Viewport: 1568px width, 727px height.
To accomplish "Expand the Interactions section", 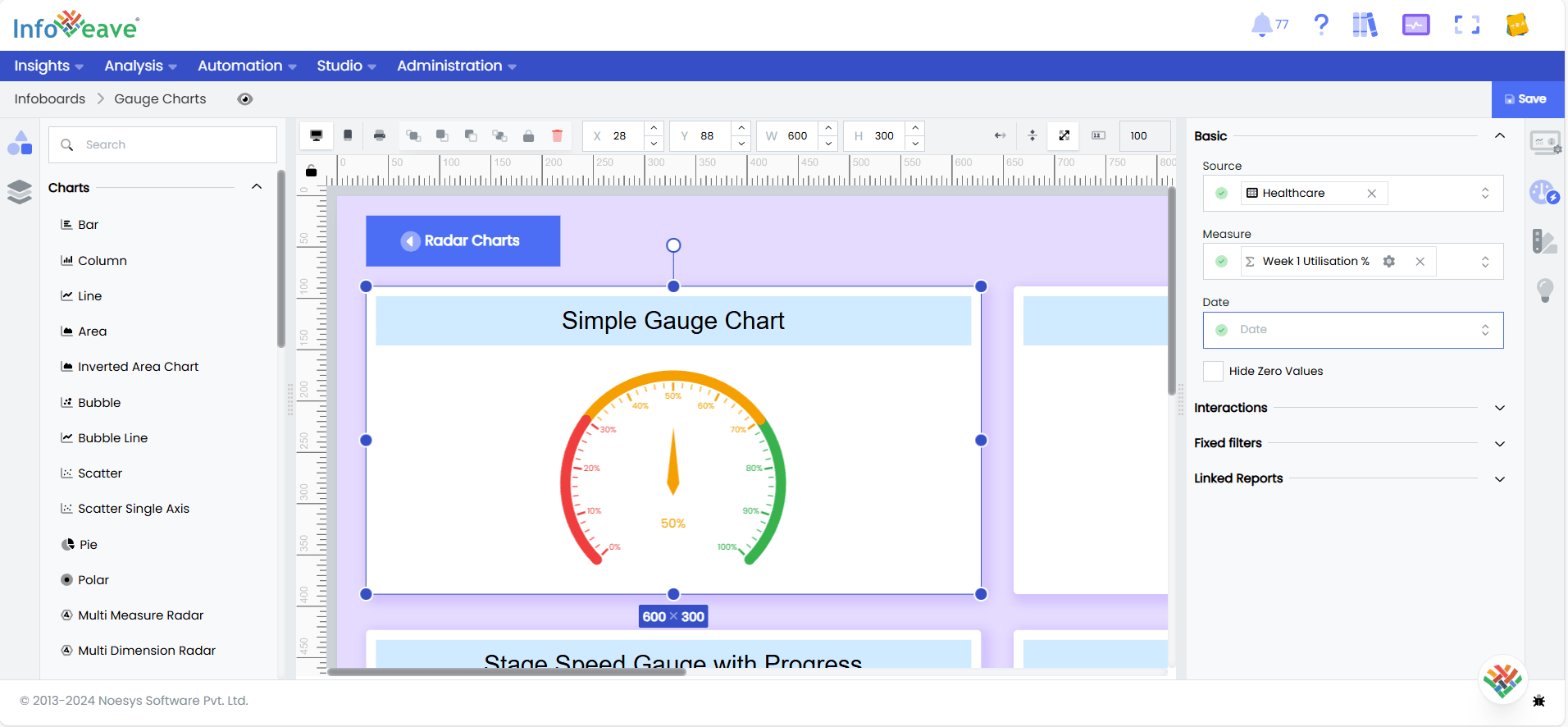I will (x=1500, y=408).
